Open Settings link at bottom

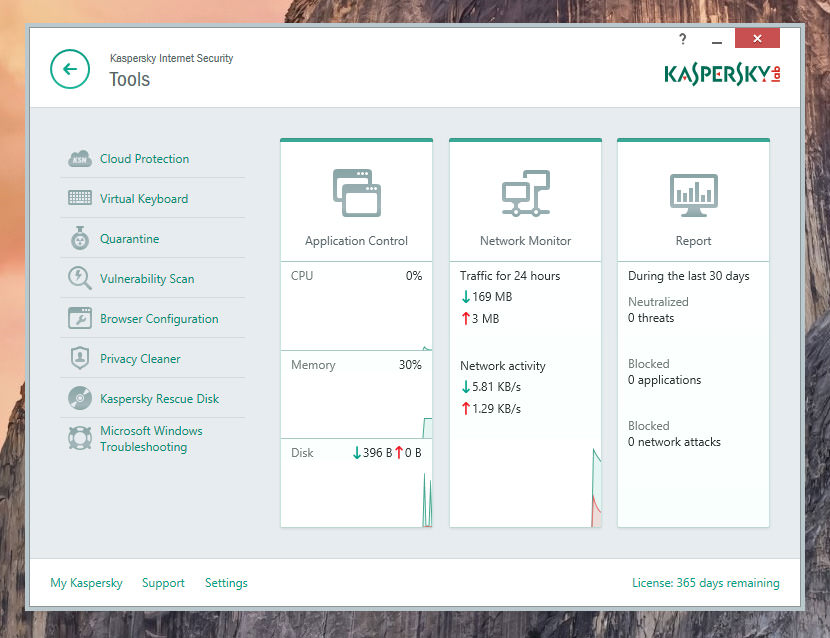tap(226, 583)
